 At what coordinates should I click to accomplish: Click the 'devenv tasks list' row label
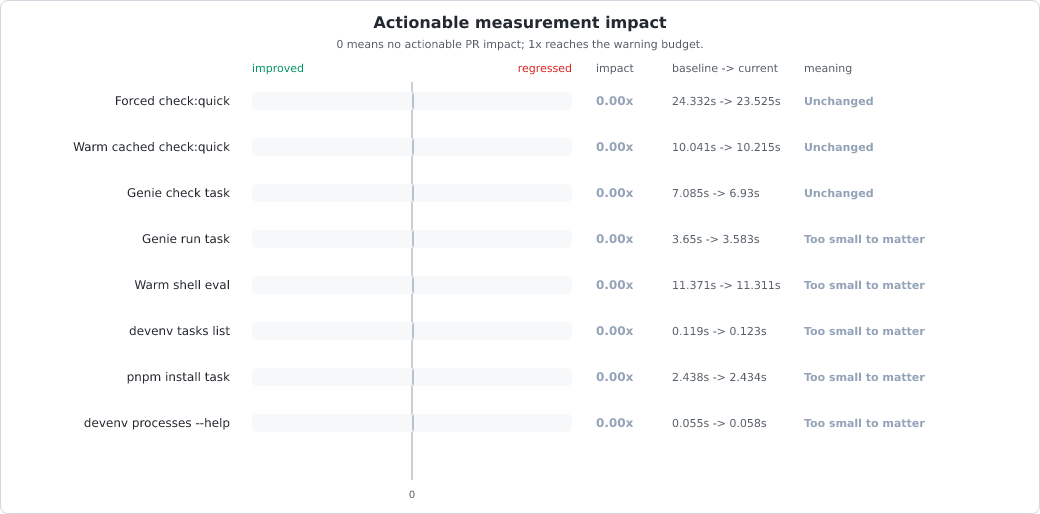click(x=180, y=331)
